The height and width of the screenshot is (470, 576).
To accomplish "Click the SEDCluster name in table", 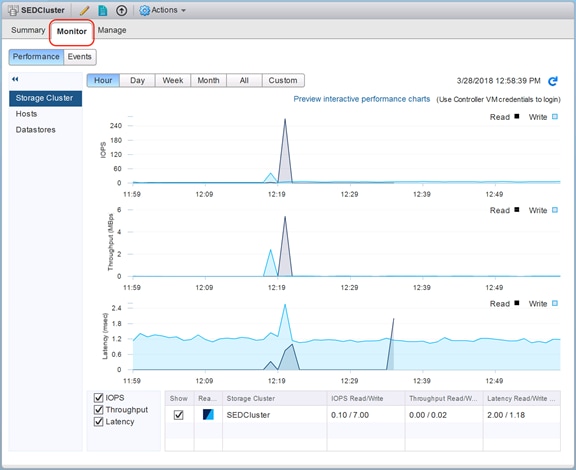I will (248, 415).
